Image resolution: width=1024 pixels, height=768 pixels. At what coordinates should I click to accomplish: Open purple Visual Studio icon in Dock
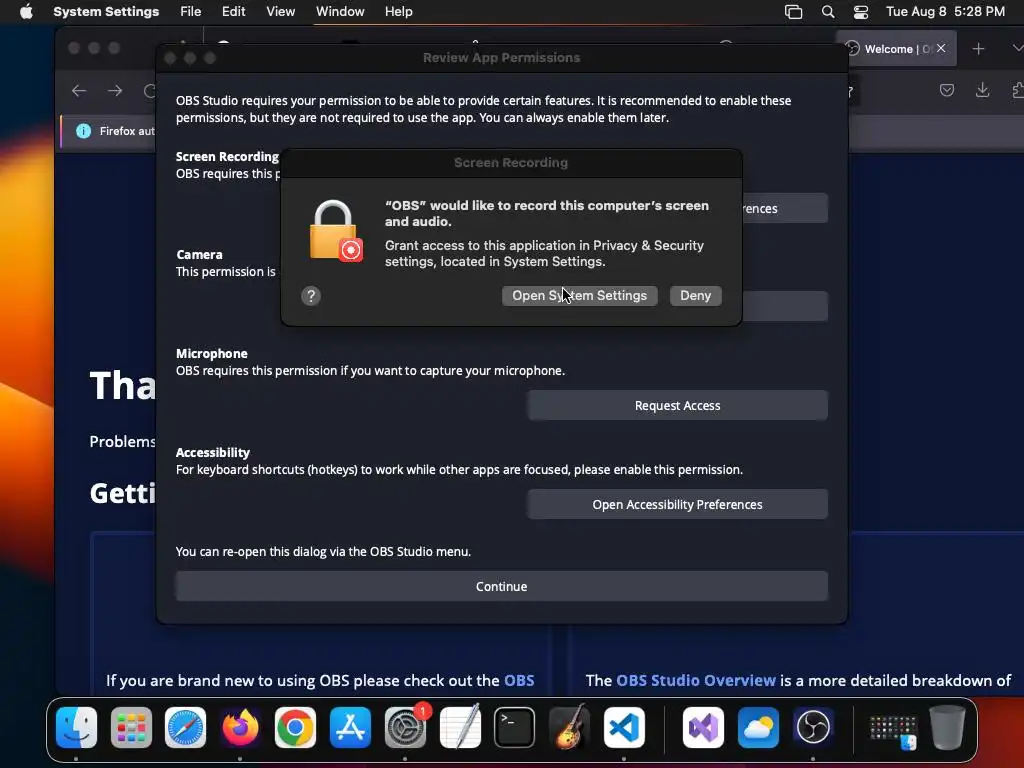pyautogui.click(x=703, y=727)
